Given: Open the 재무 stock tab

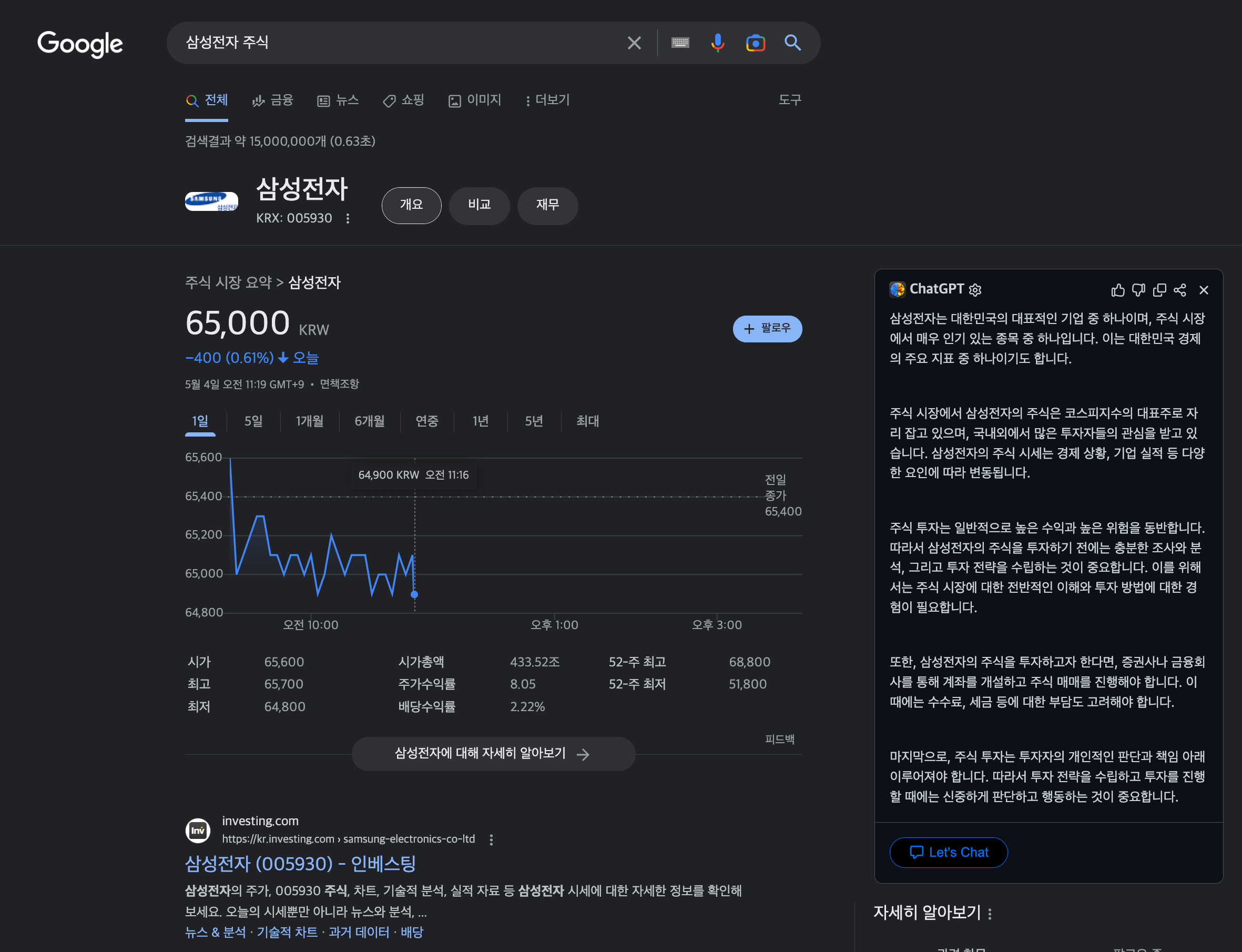Looking at the screenshot, I should tap(547, 205).
